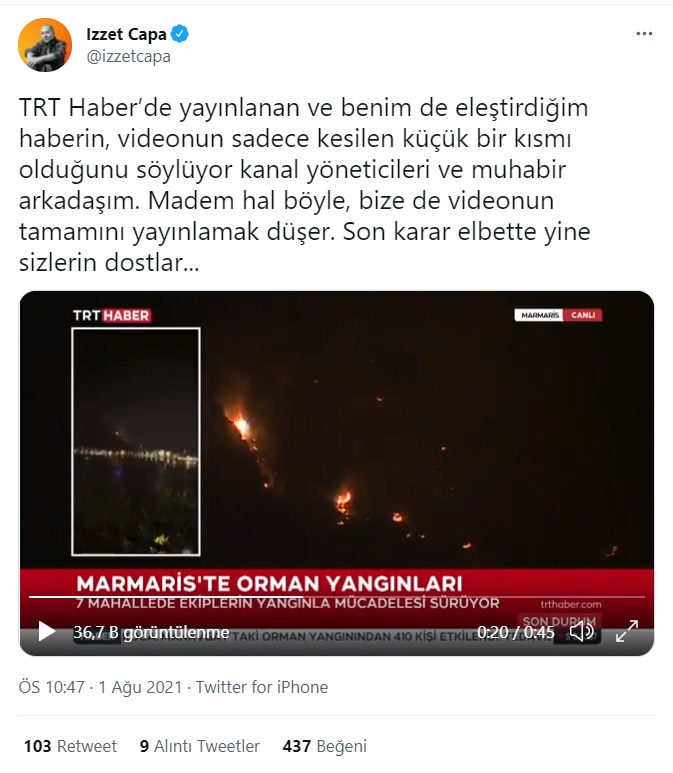Open the Twitter for iPhone source link
The image size is (673, 773).
(262, 687)
